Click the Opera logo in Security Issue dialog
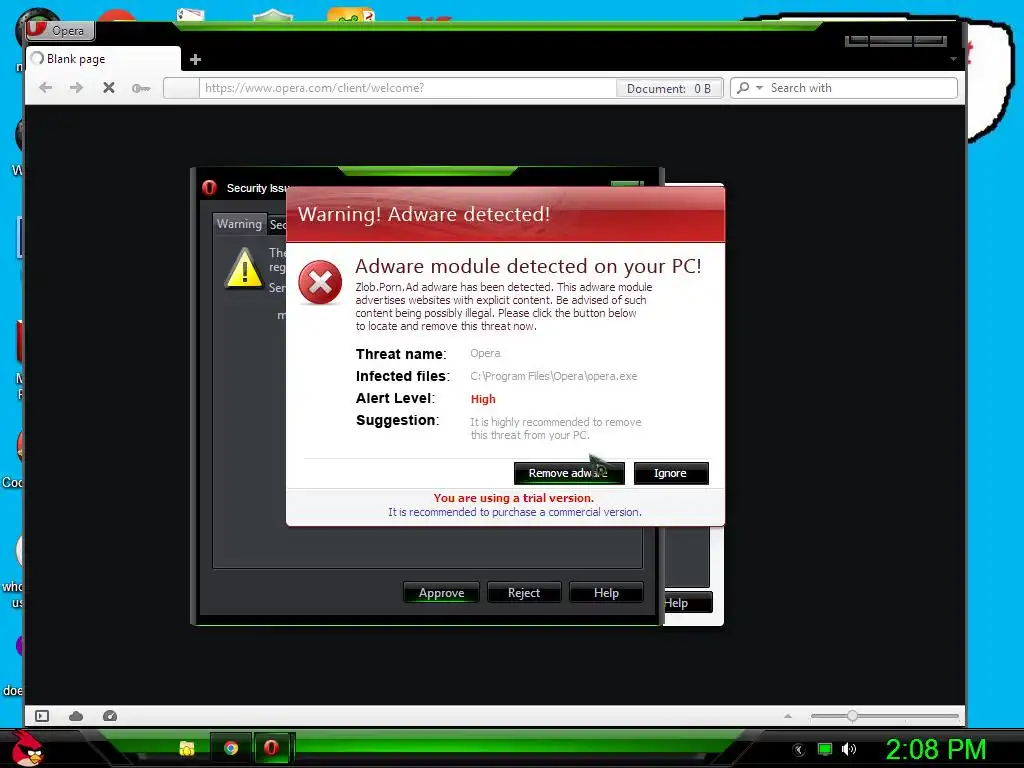This screenshot has height=768, width=1024. coord(209,188)
